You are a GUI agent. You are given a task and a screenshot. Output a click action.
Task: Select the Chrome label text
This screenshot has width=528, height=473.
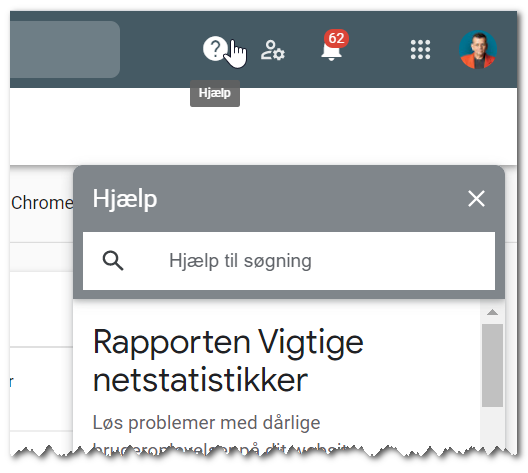[42, 203]
